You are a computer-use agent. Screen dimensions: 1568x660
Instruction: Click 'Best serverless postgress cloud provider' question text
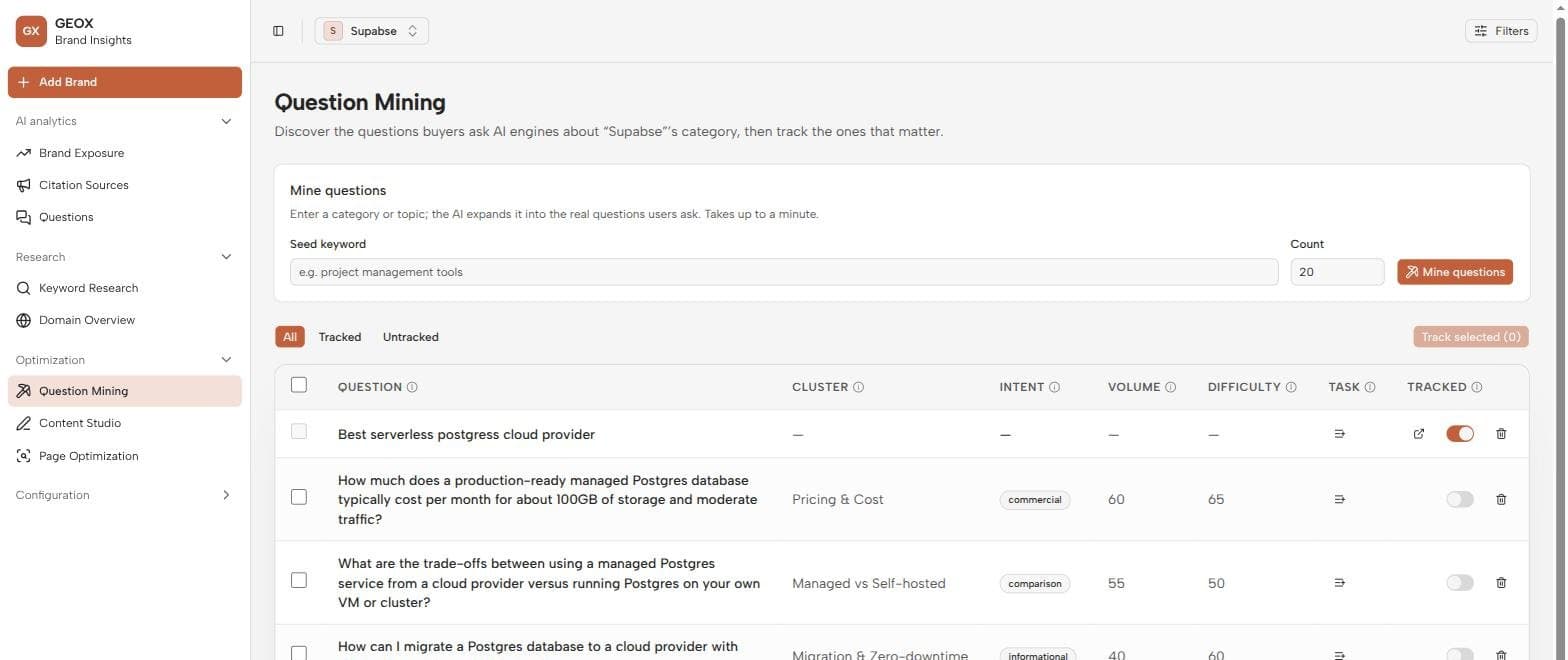coord(466,434)
